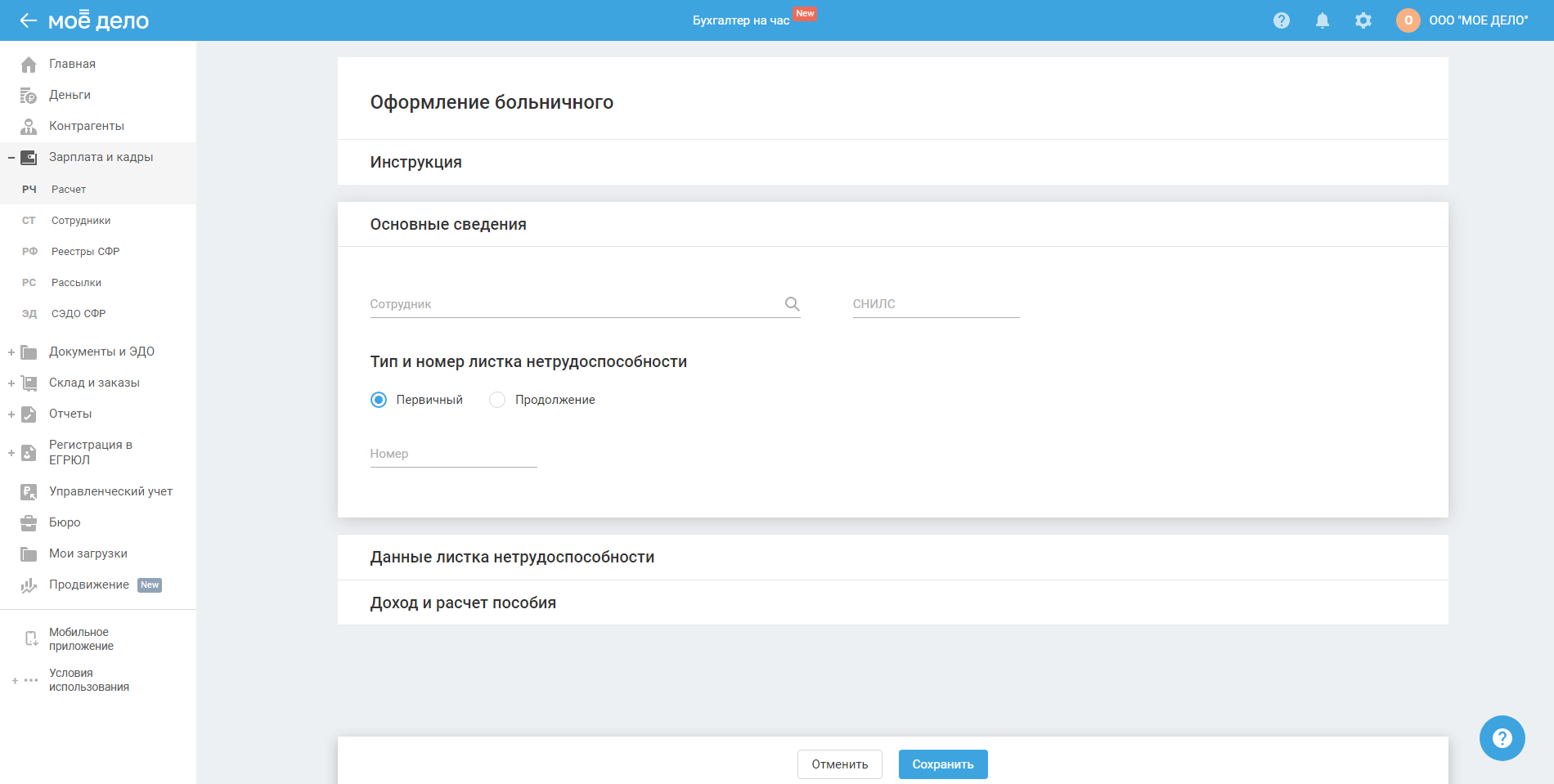Click the Деньги coins icon
Viewport: 1554px width, 784px height.
tap(29, 96)
